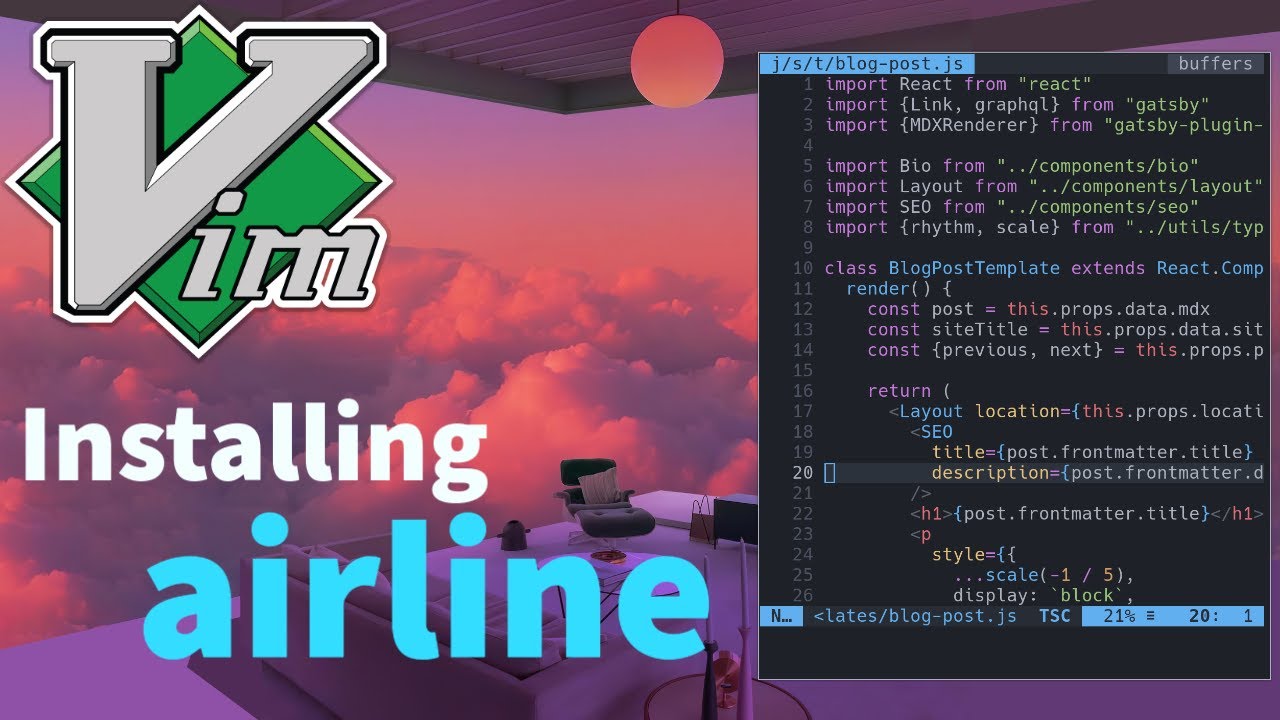Image resolution: width=1280 pixels, height=720 pixels.
Task: Click the TSC linter indicator in the statusline
Action: (x=1054, y=616)
